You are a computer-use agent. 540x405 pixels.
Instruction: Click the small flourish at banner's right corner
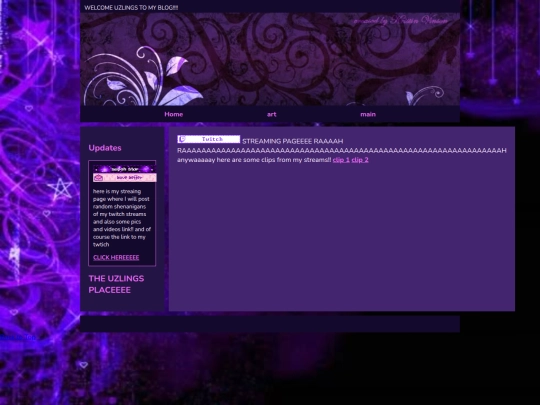click(x=424, y=95)
